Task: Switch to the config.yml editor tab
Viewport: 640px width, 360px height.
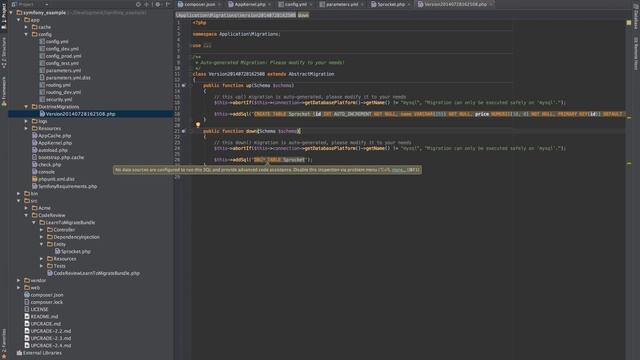Action: click(x=295, y=4)
